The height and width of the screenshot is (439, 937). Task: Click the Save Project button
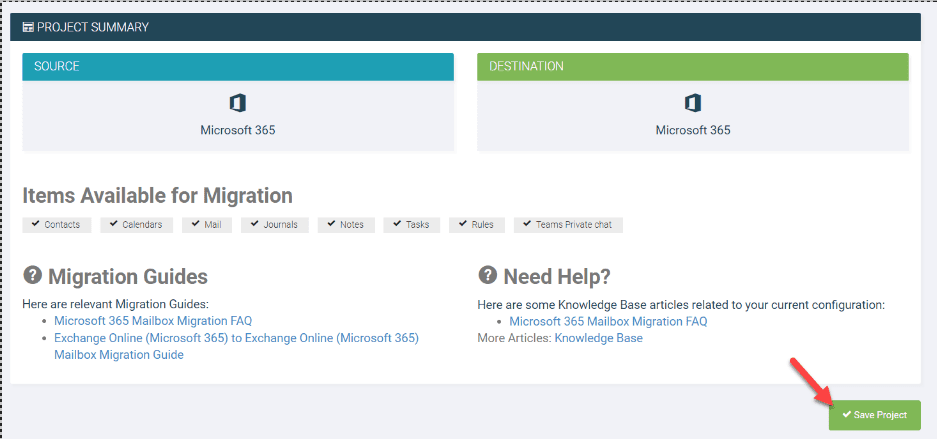point(874,415)
